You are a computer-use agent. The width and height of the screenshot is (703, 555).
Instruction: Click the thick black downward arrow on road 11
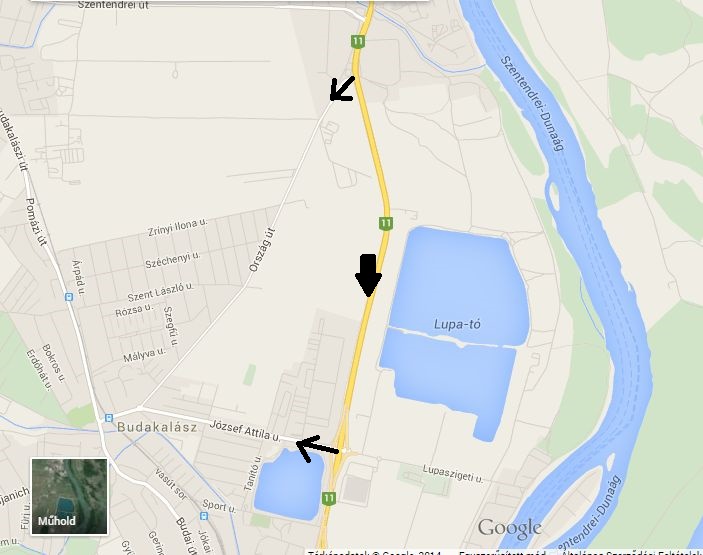(x=369, y=275)
